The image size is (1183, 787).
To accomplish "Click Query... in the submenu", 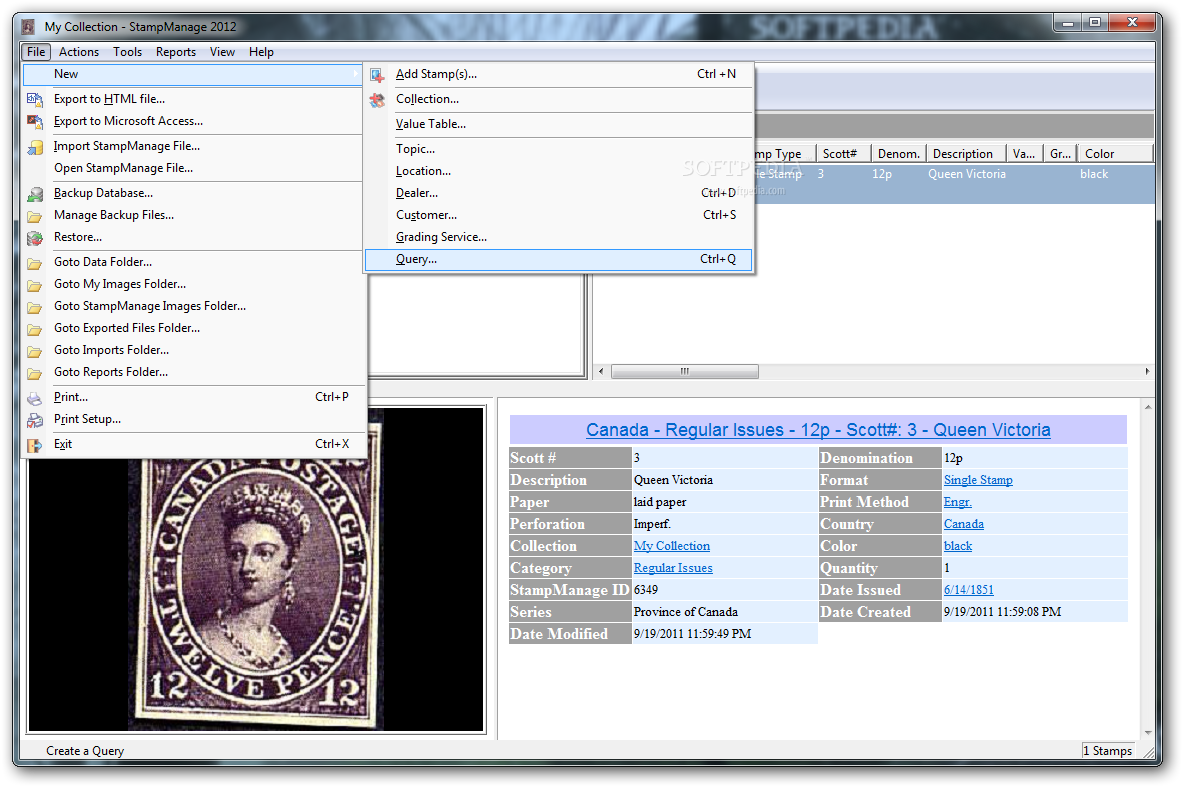I will (559, 259).
